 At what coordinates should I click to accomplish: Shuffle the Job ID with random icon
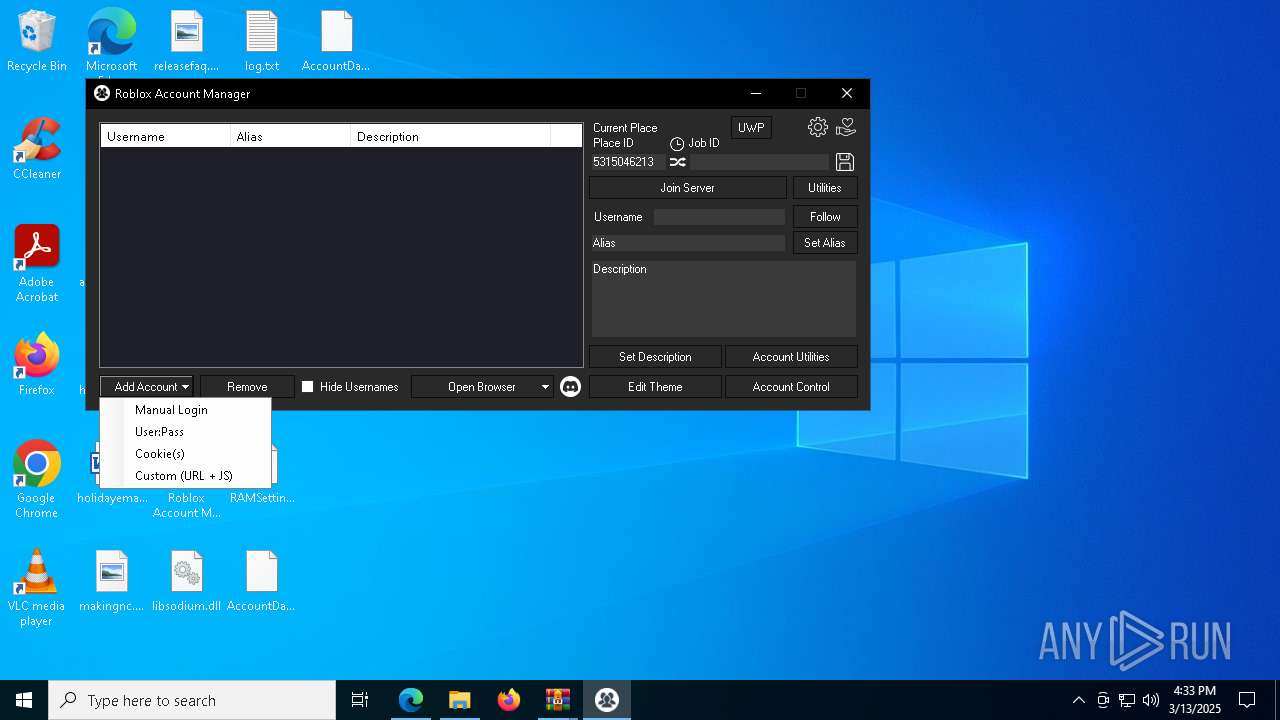pos(677,162)
